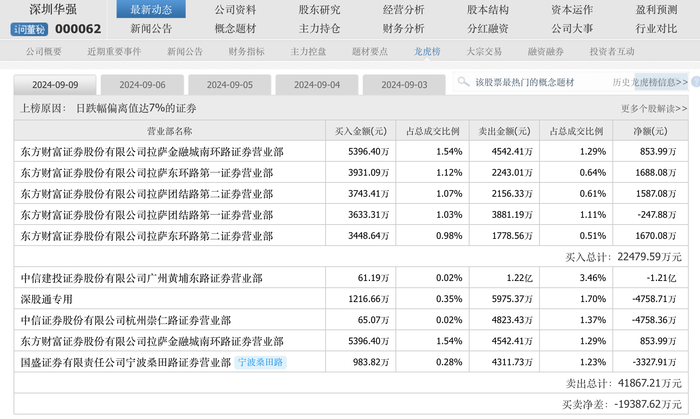Go to 大宗交易 sub-navigation
The height and width of the screenshot is (419, 700).
pyautogui.click(x=484, y=52)
